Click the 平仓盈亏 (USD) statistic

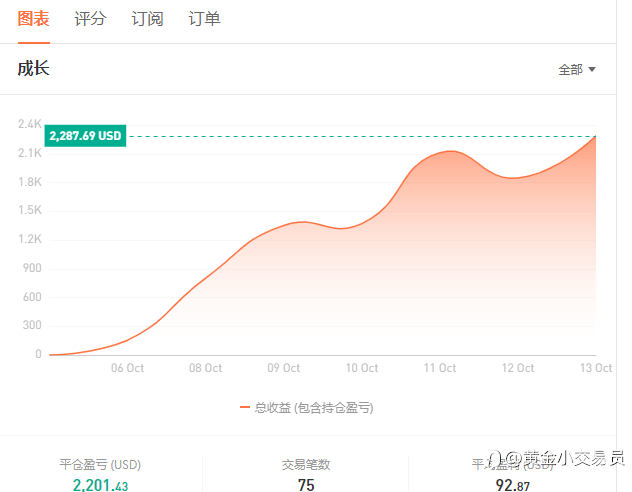(100, 464)
